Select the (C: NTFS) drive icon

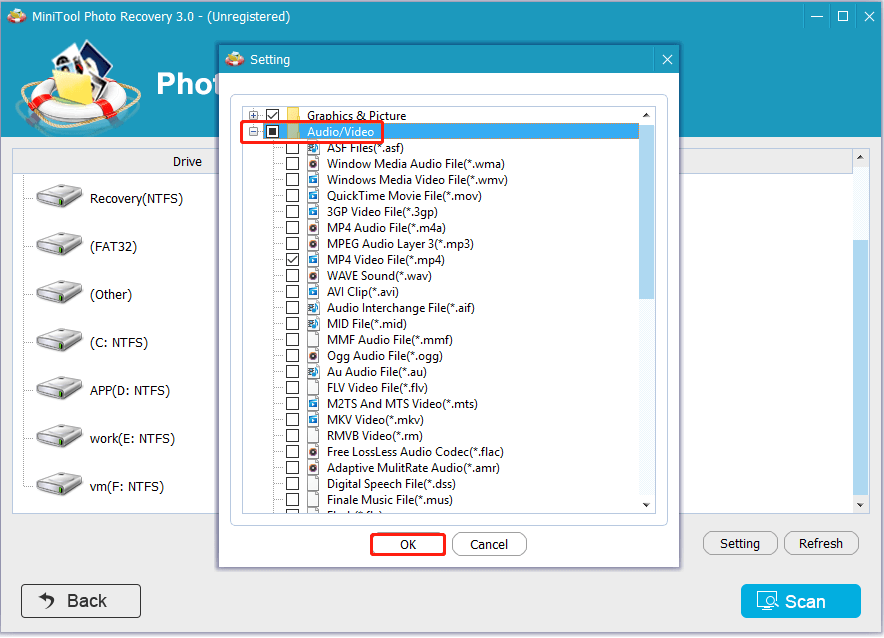click(x=59, y=340)
